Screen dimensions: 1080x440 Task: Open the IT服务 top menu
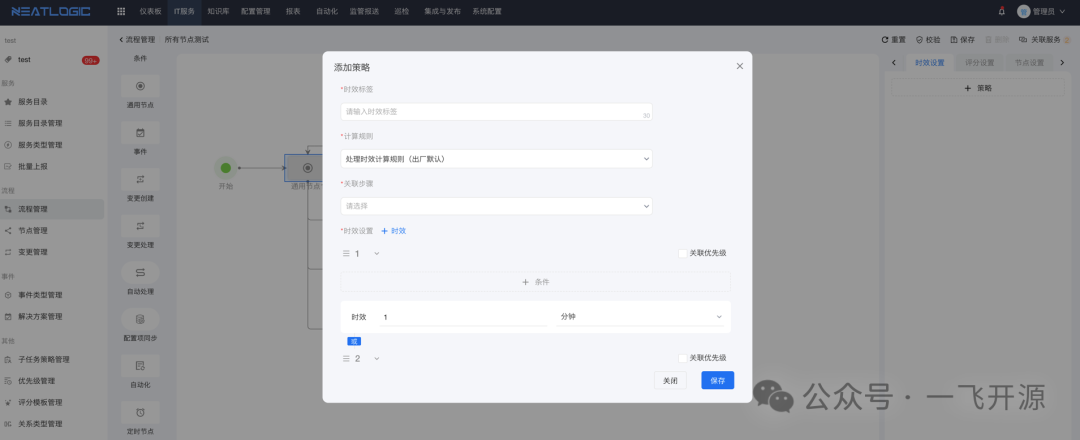pos(184,12)
